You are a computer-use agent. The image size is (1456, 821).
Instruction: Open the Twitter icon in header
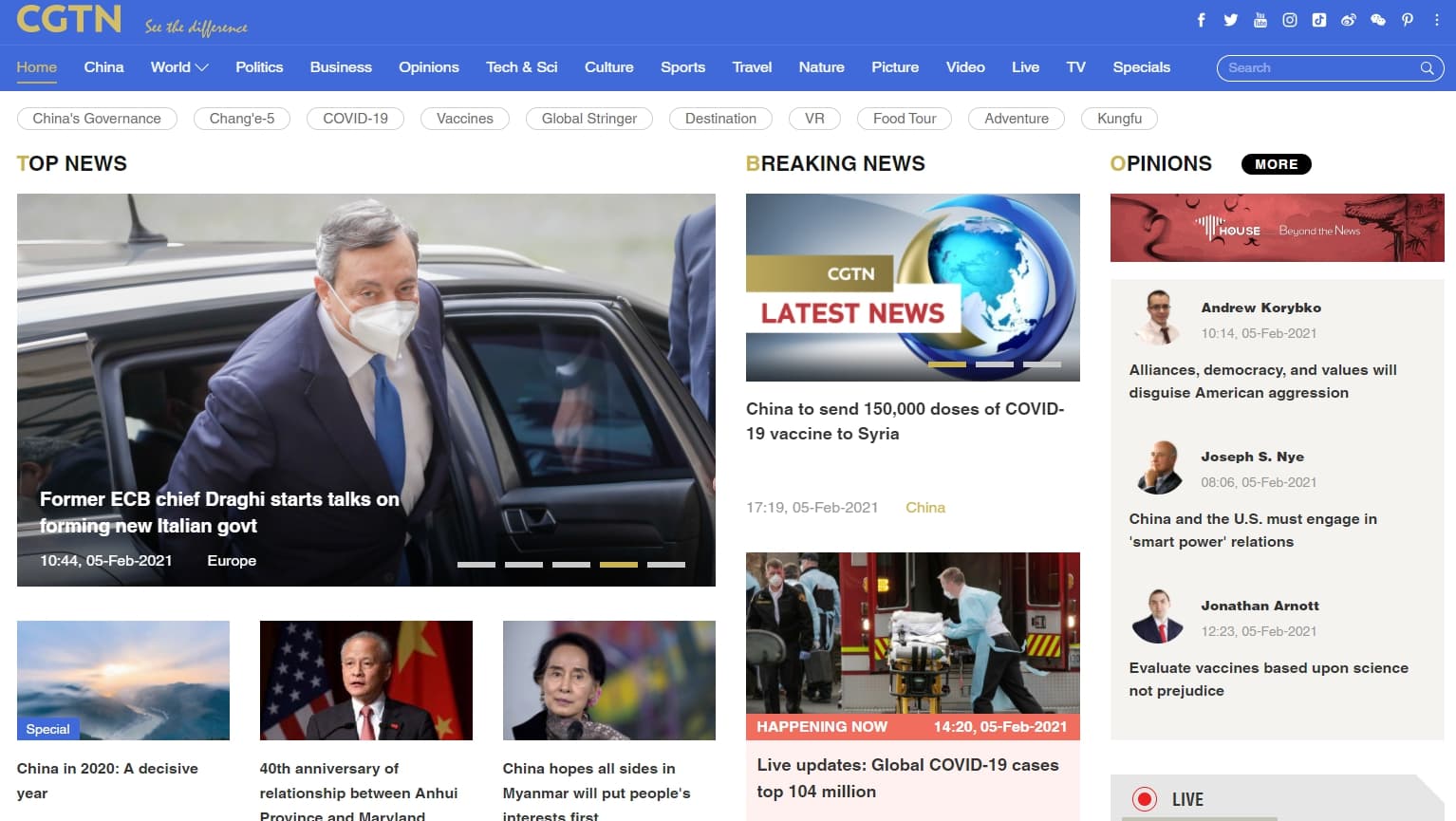click(1230, 20)
